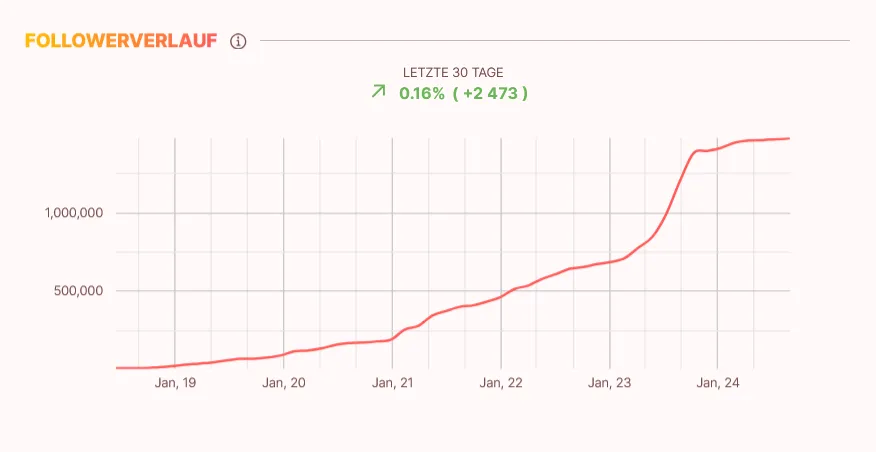Screen dimensions: 876x452
Task: Click red line at the Jan, 20 gridline
Action: pyautogui.click(x=284, y=354)
